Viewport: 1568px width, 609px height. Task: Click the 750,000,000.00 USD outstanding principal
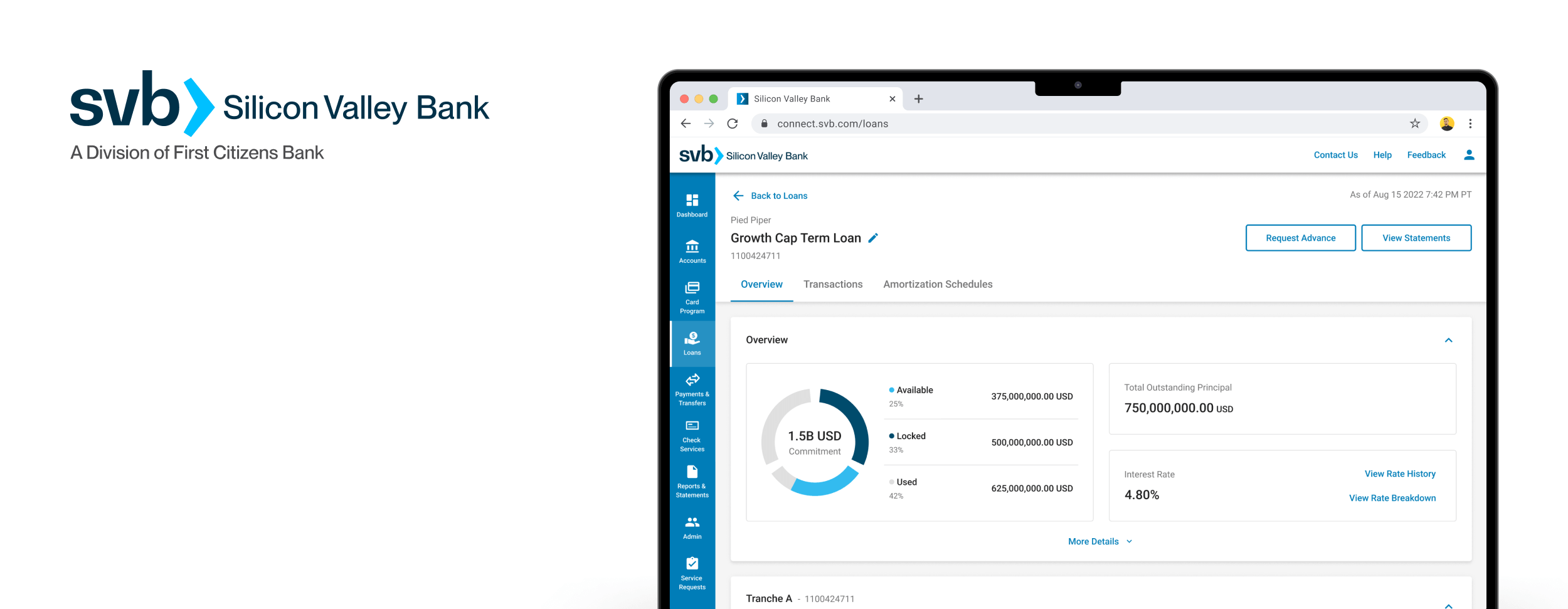1179,408
